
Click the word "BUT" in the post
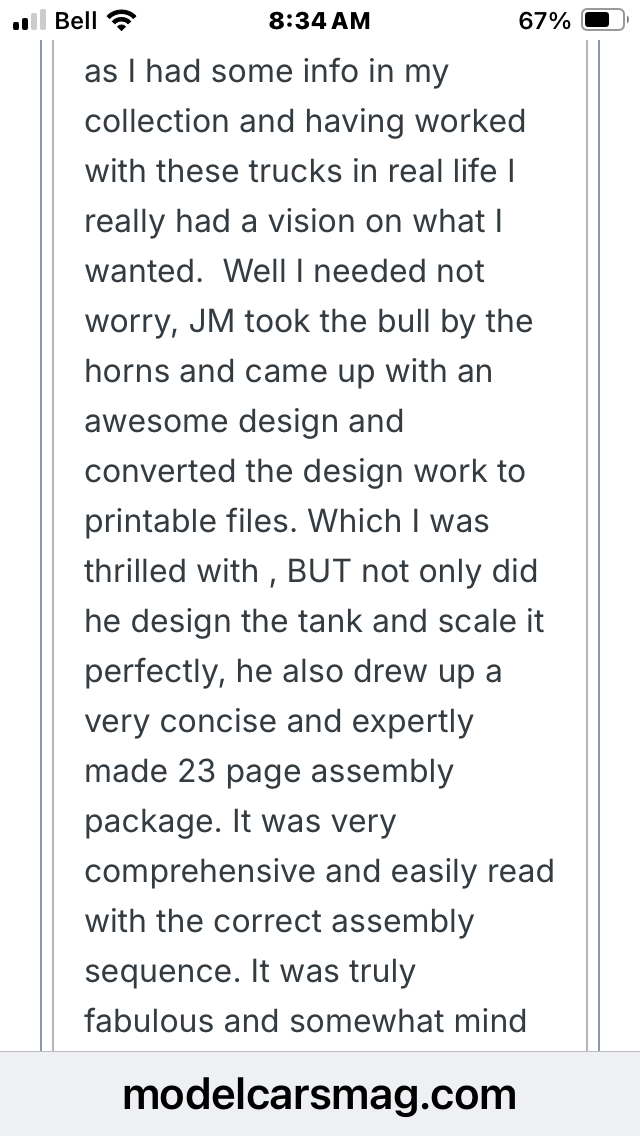[320, 571]
